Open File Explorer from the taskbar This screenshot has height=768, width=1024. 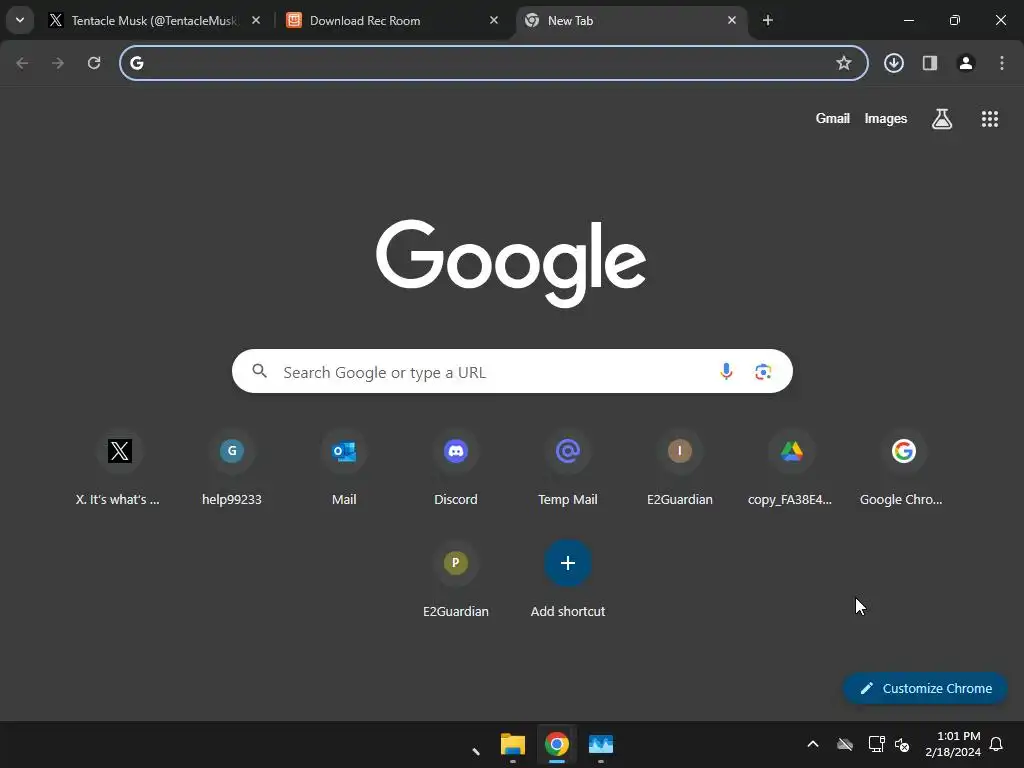pyautogui.click(x=513, y=744)
